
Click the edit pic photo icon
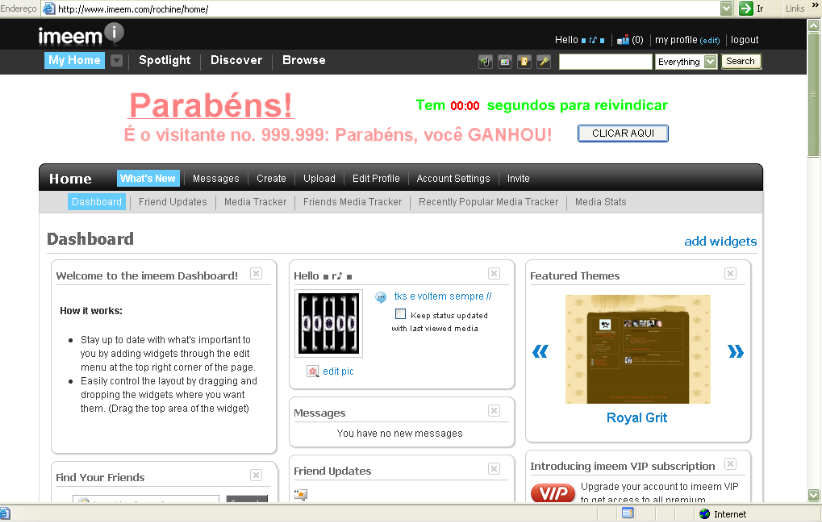[312, 372]
